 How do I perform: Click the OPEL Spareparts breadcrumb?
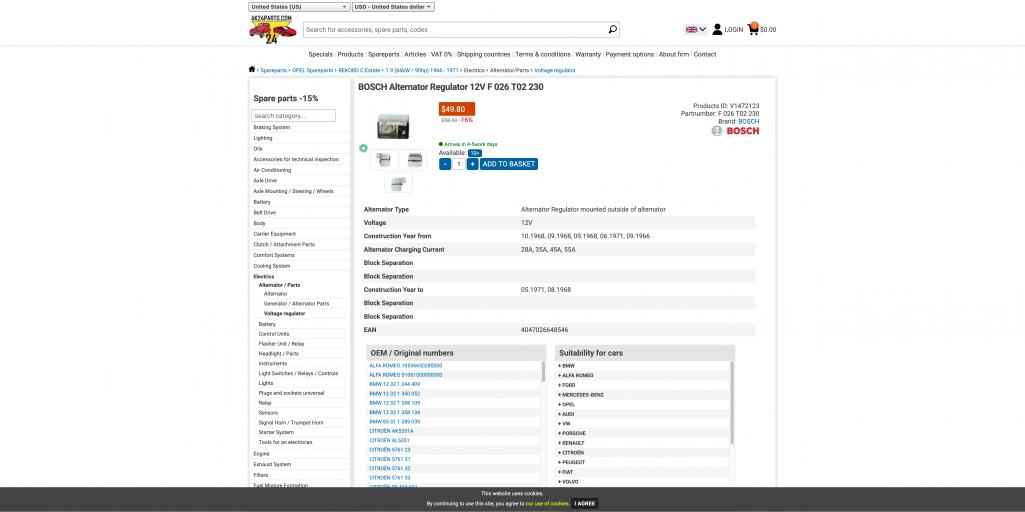pyautogui.click(x=311, y=70)
